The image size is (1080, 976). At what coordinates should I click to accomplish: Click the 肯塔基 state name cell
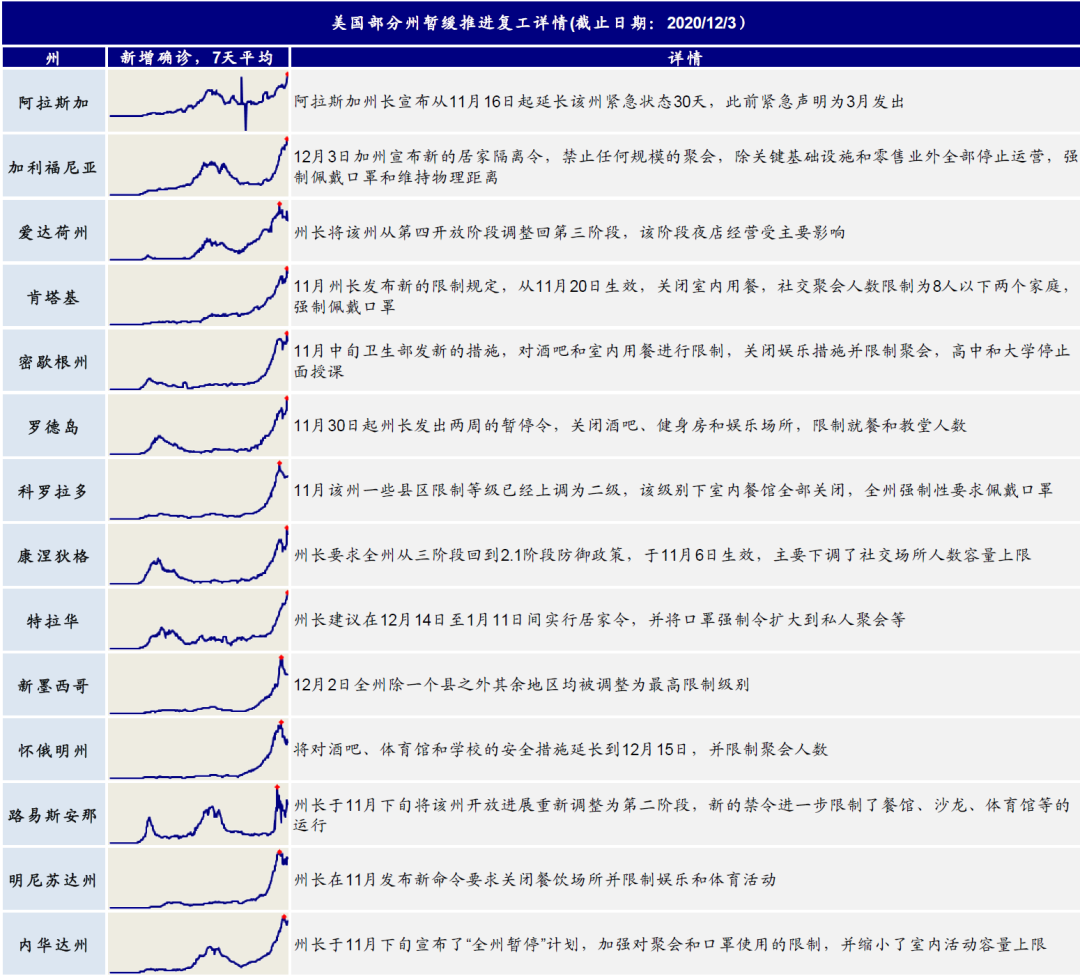(x=53, y=297)
